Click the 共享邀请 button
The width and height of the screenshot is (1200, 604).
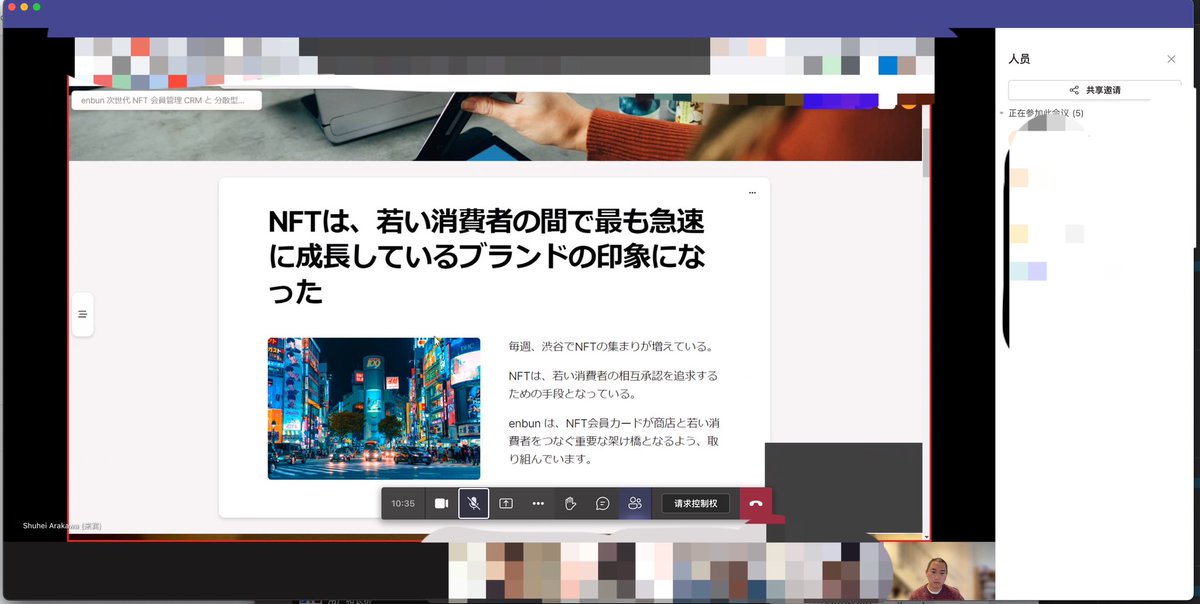tap(1095, 90)
